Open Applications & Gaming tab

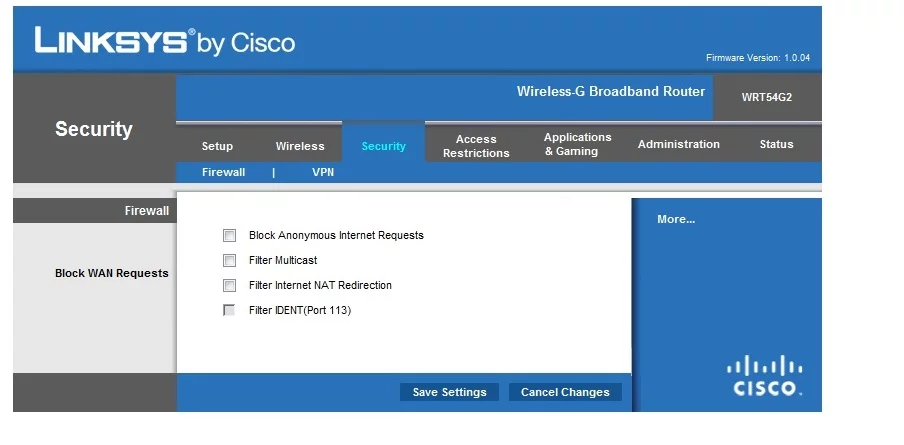tap(577, 144)
